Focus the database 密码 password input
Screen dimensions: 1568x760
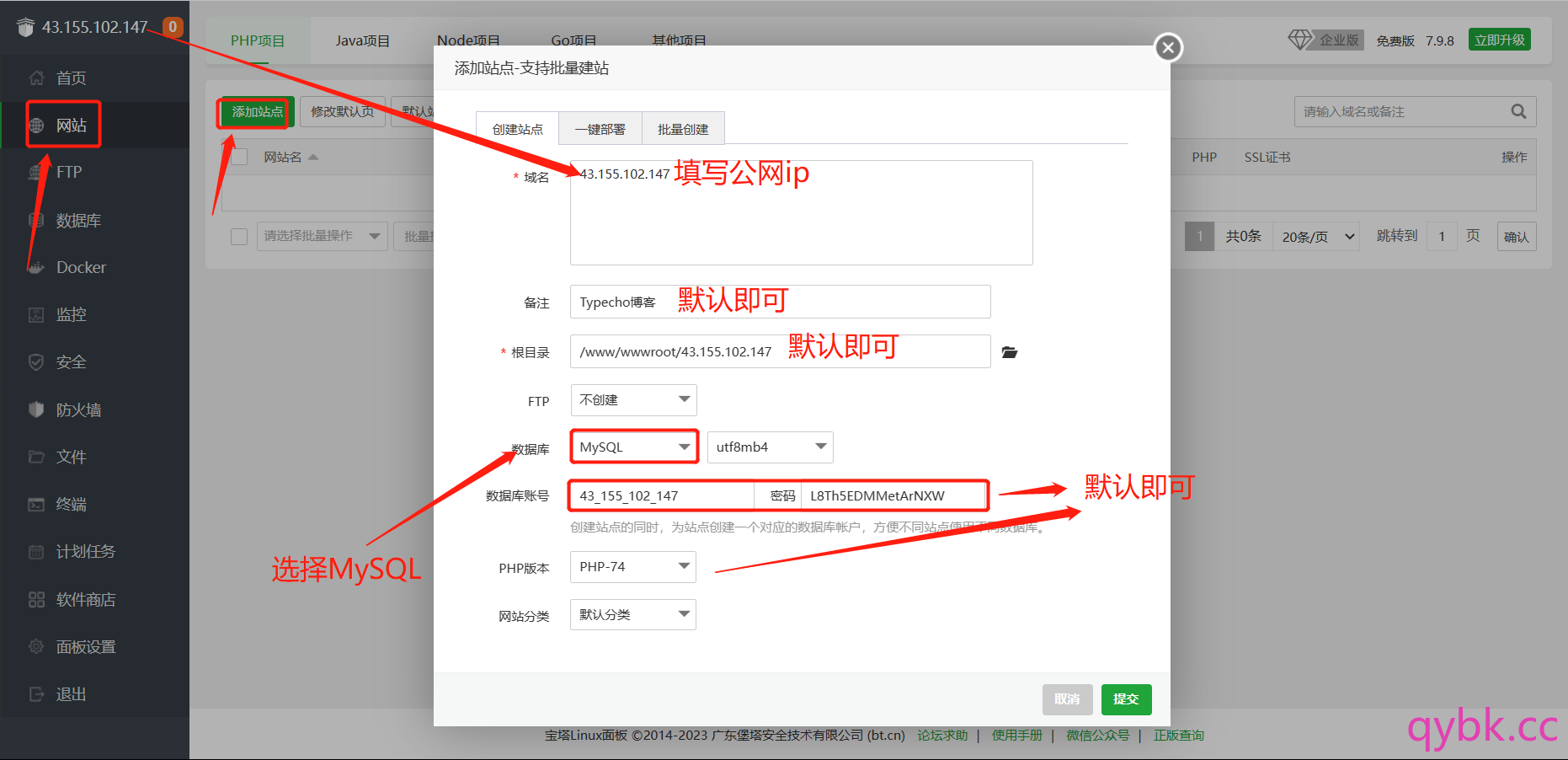coord(893,495)
